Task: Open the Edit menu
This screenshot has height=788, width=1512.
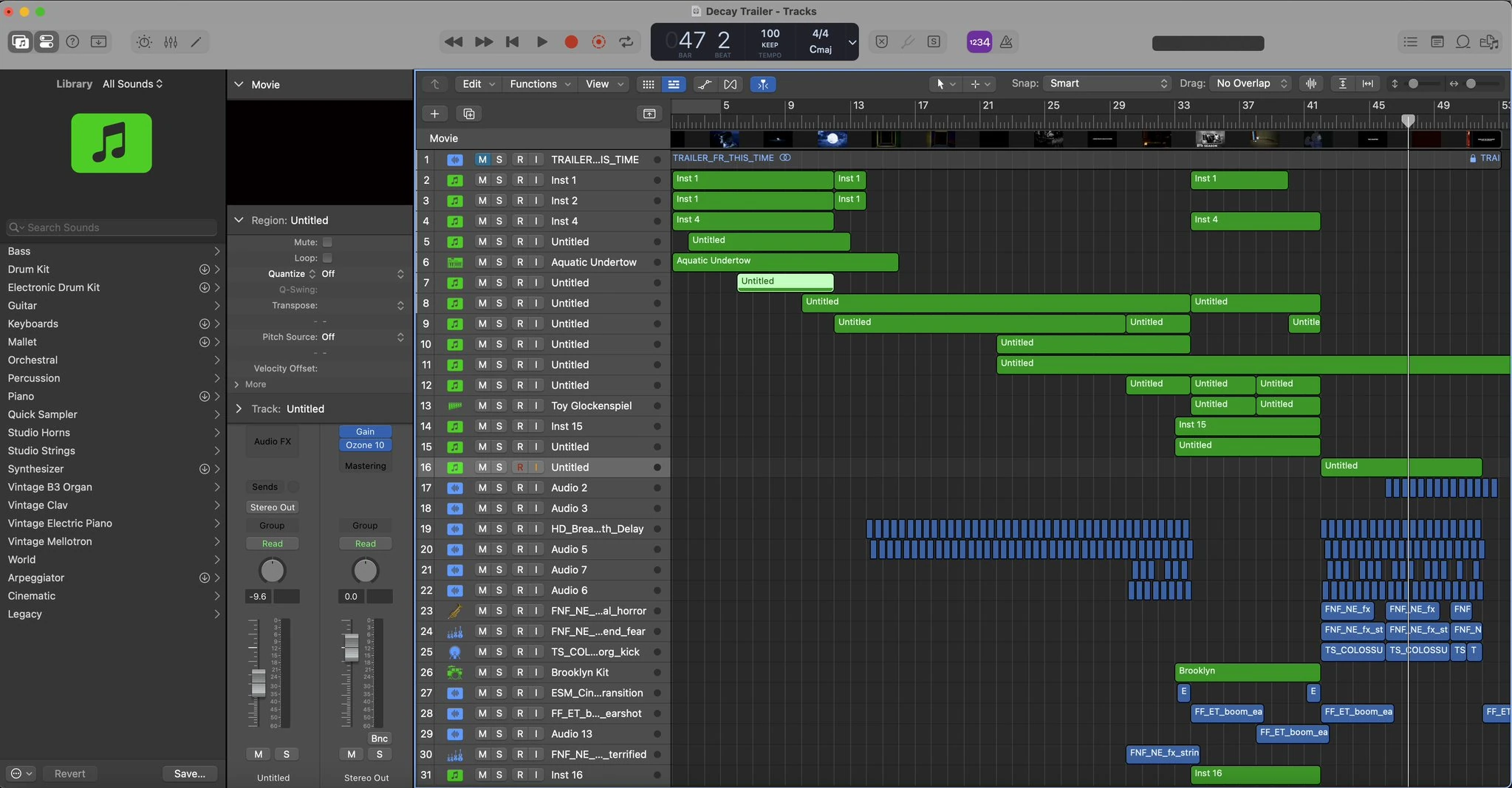Action: point(478,84)
